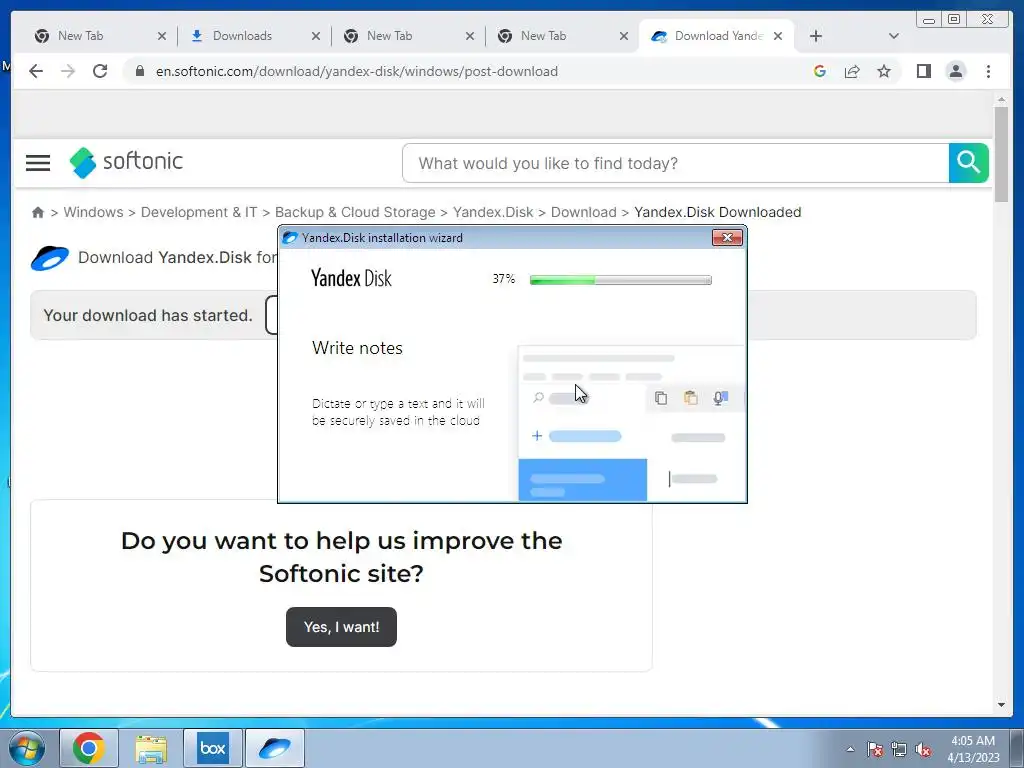Open Chrome's three-dot menu
The height and width of the screenshot is (768, 1024).
point(988,71)
